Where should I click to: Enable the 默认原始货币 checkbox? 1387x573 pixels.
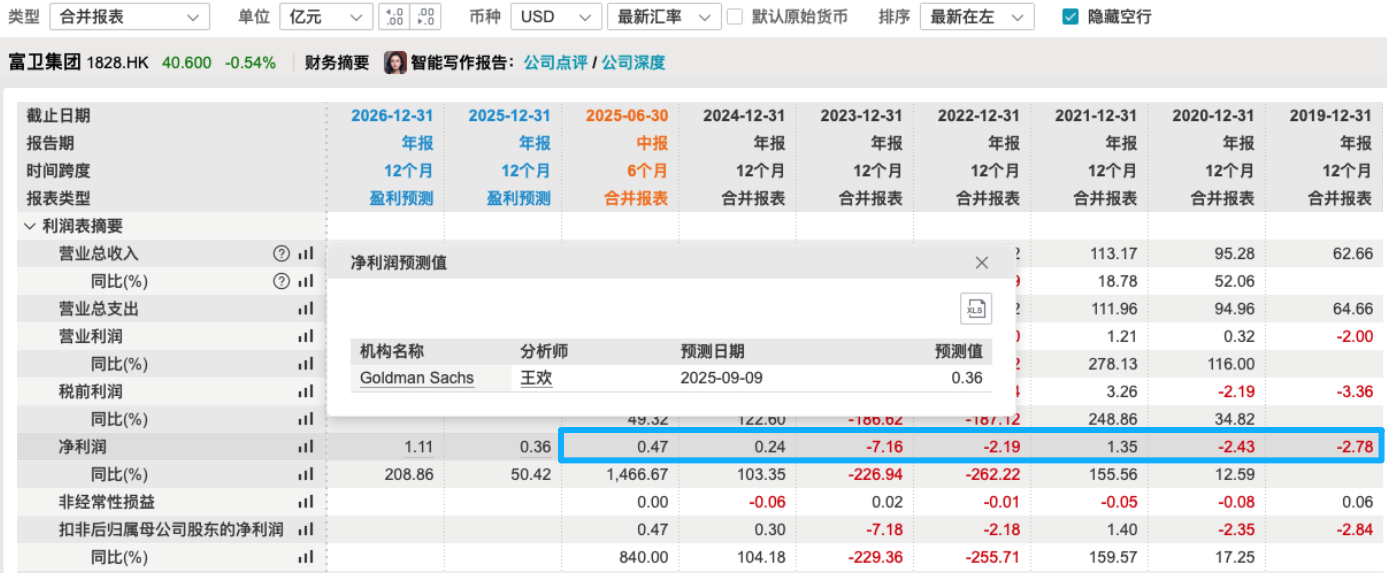(x=735, y=17)
